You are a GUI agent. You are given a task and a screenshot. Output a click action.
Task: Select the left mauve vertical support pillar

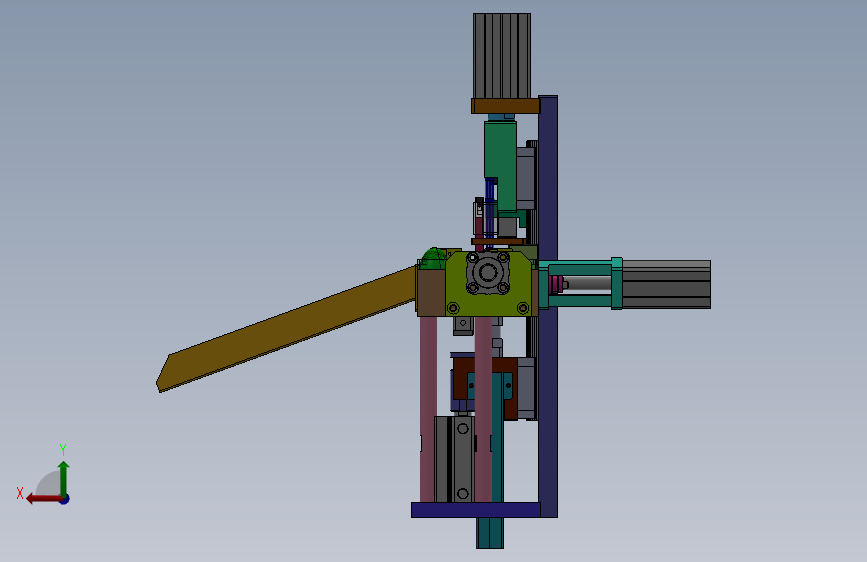(x=427, y=409)
